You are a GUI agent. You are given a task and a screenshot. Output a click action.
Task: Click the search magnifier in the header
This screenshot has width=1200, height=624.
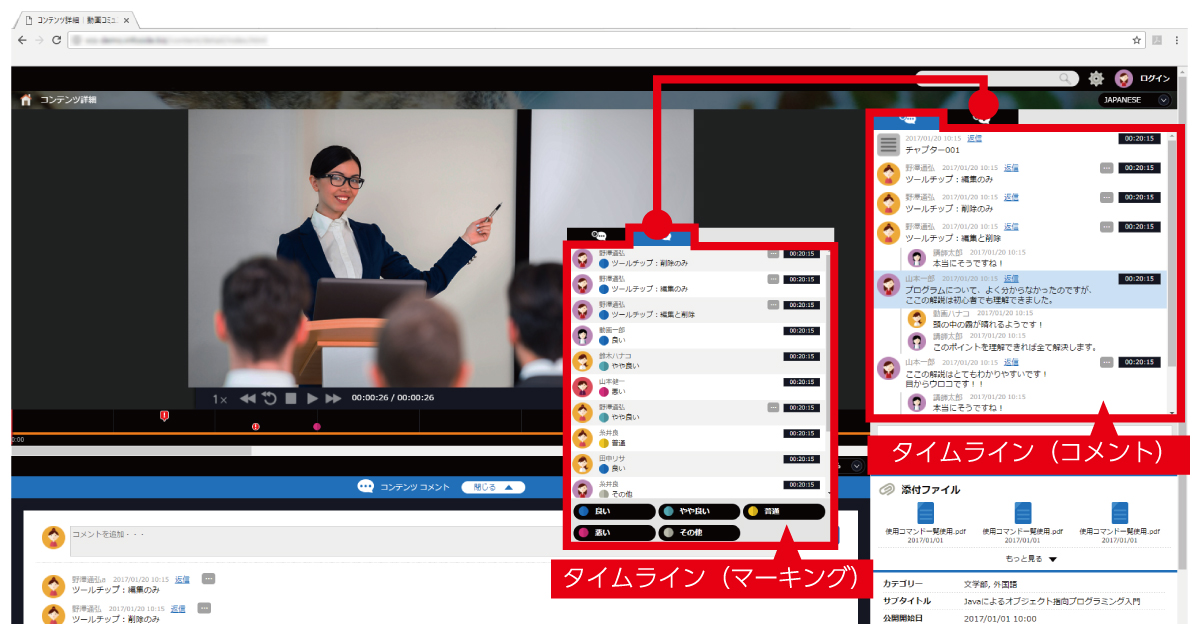click(1064, 78)
